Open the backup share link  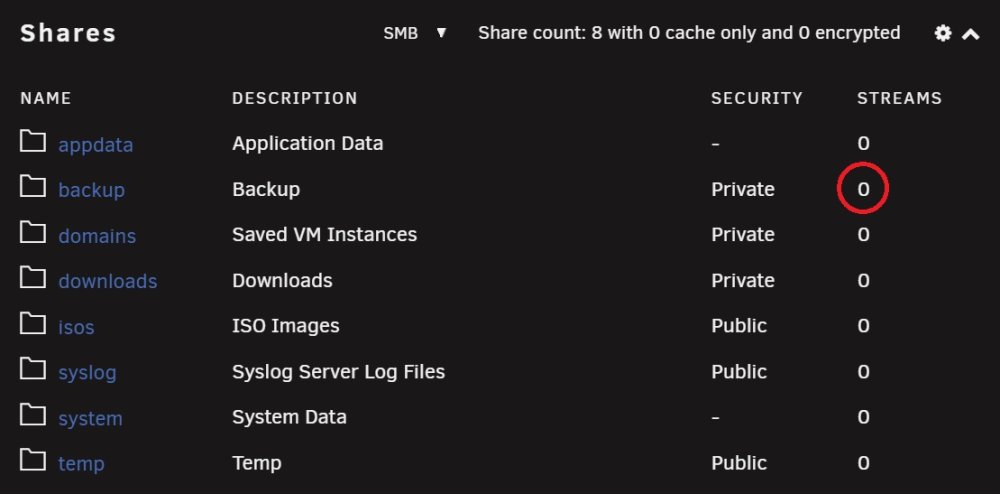click(91, 190)
